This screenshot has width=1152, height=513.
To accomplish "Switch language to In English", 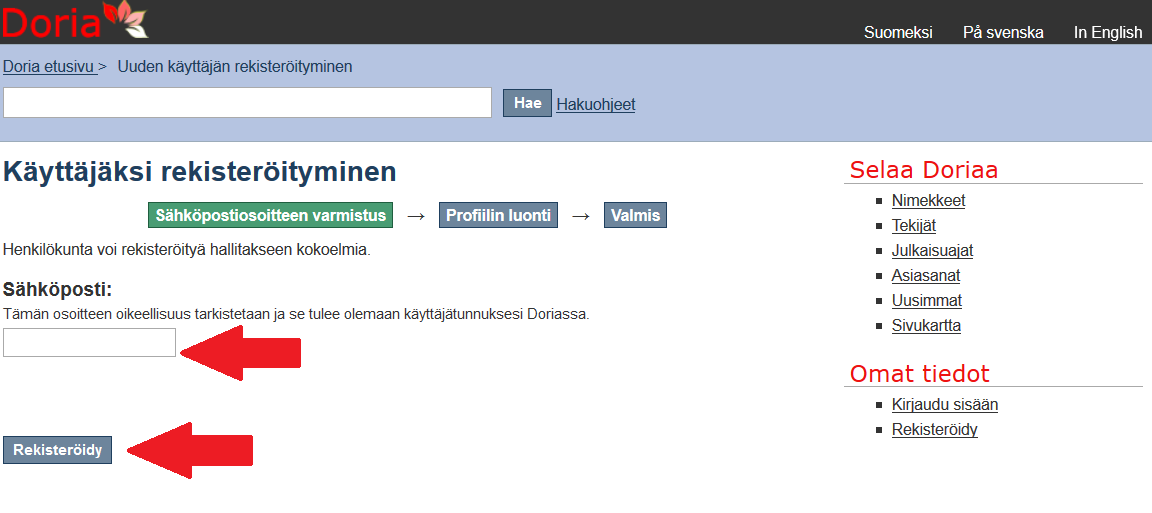I will (x=1108, y=32).
